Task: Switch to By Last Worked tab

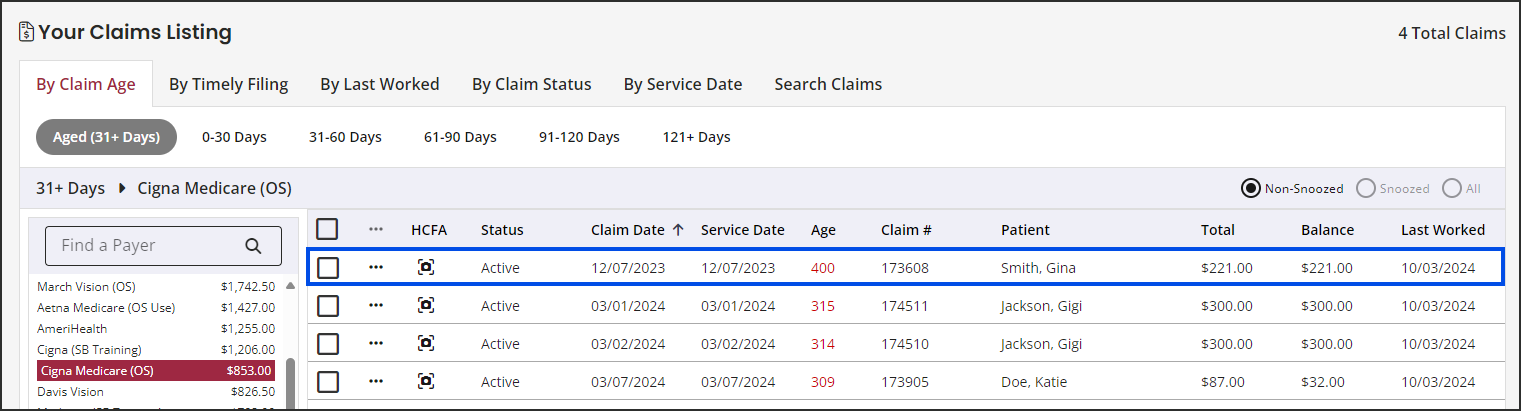Action: pos(380,84)
